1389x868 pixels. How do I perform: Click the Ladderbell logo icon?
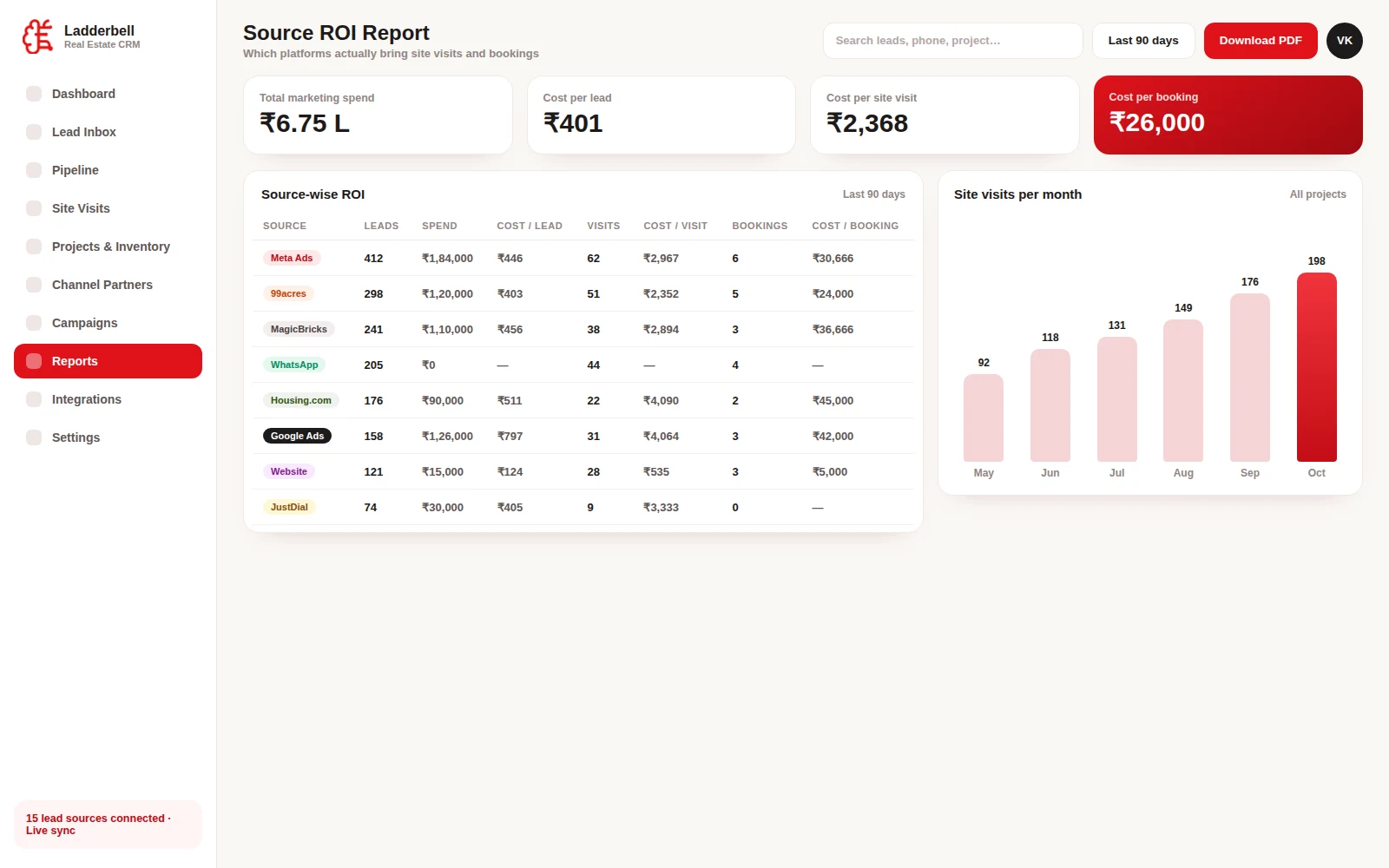coord(37,36)
